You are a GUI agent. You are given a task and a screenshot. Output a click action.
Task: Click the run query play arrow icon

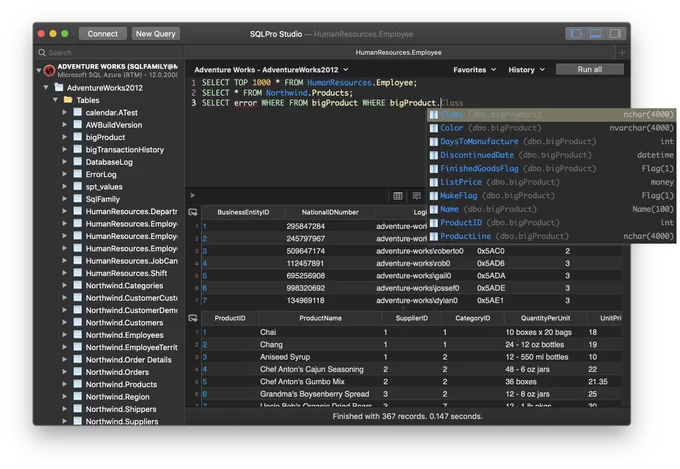[193, 196]
